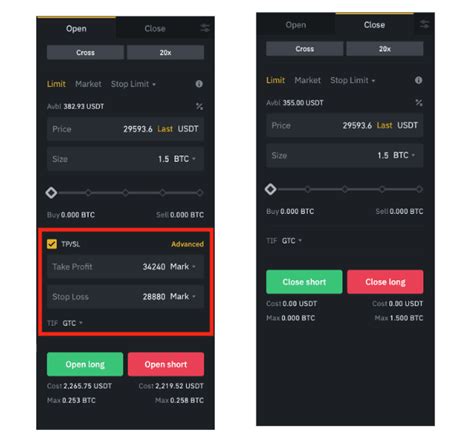The height and width of the screenshot is (439, 474).
Task: Open Stop Loss Mark price dropdown
Action: click(x=183, y=296)
